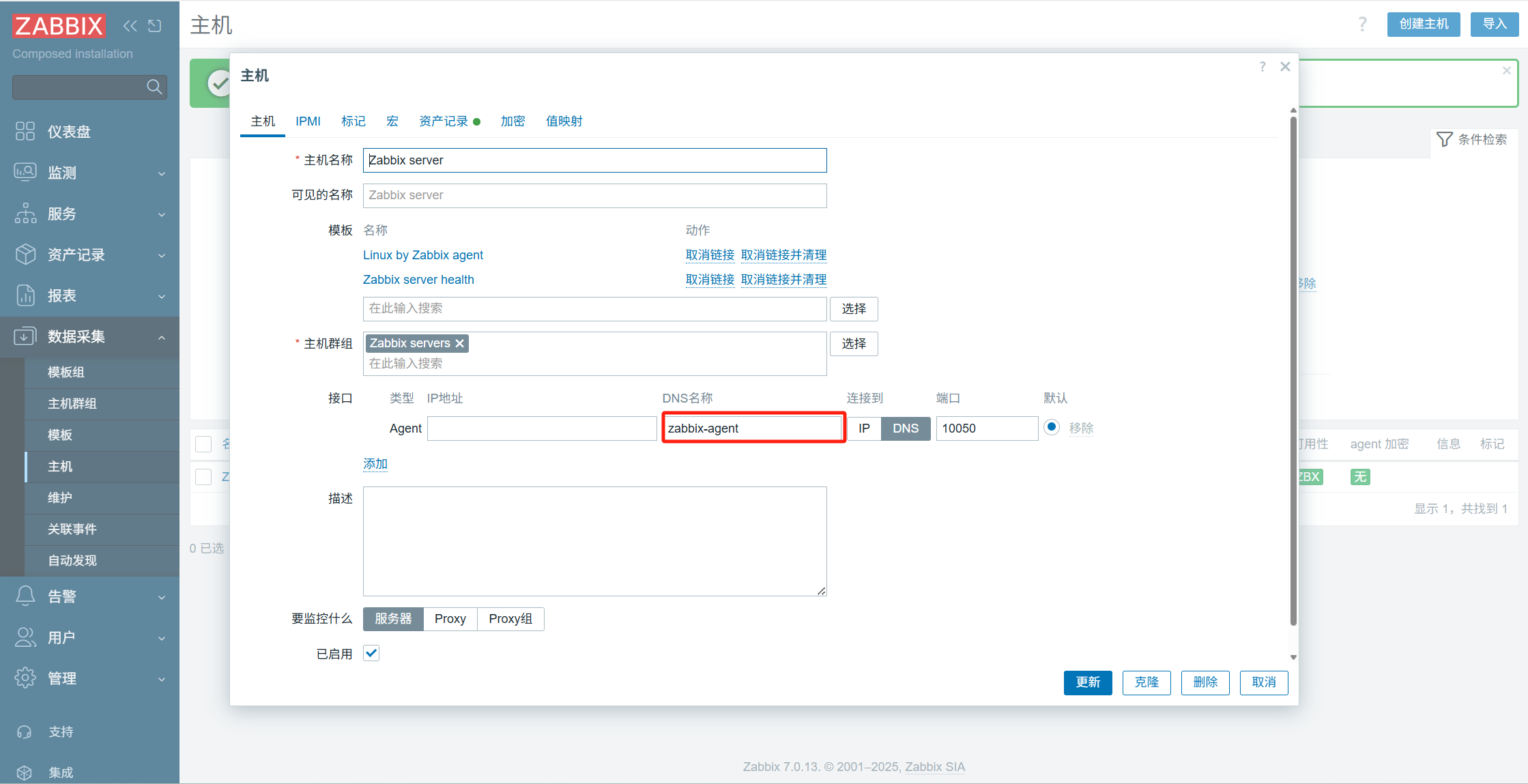This screenshot has width=1528, height=784.
Task: Click the page help question mark icon
Action: click(1362, 25)
